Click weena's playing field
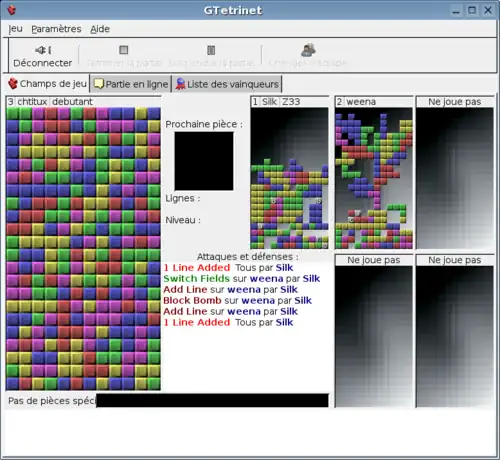This screenshot has height=460, width=500. [x=374, y=178]
